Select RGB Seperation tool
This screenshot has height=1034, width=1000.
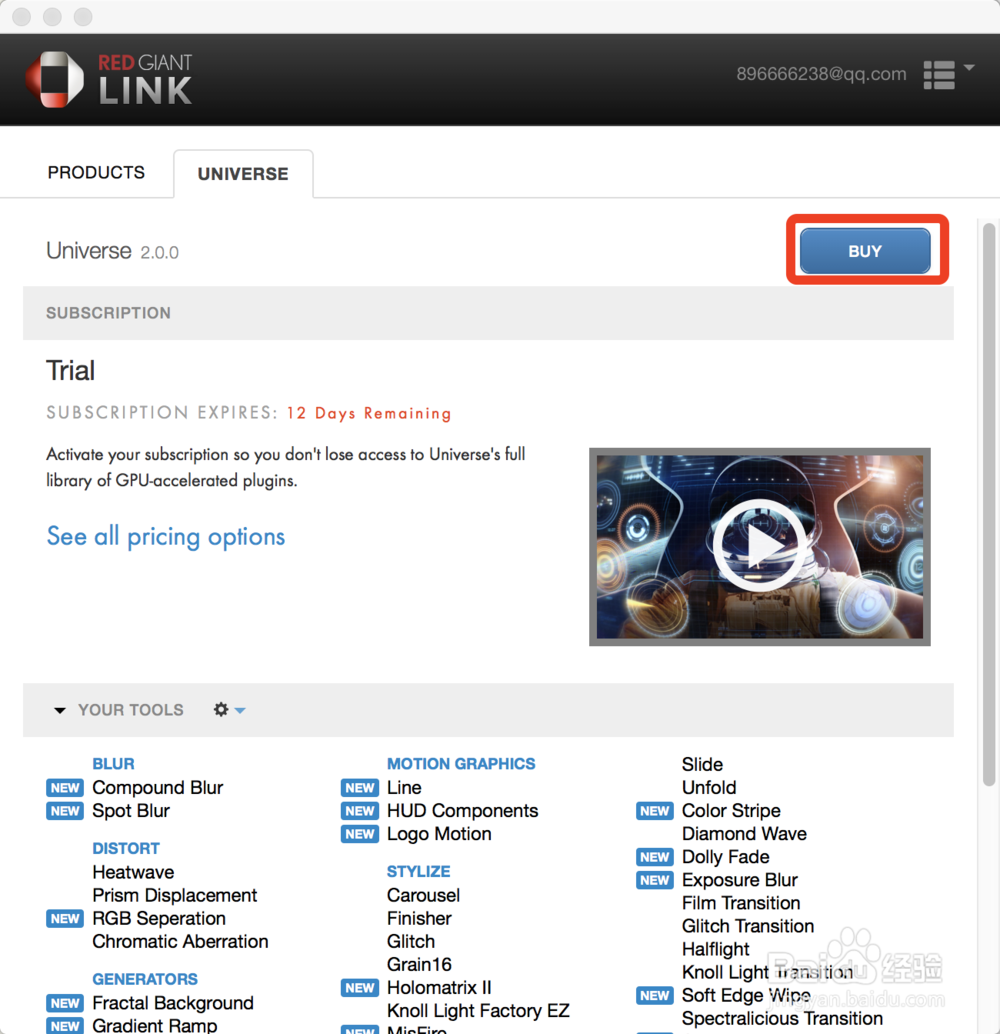coord(159,918)
